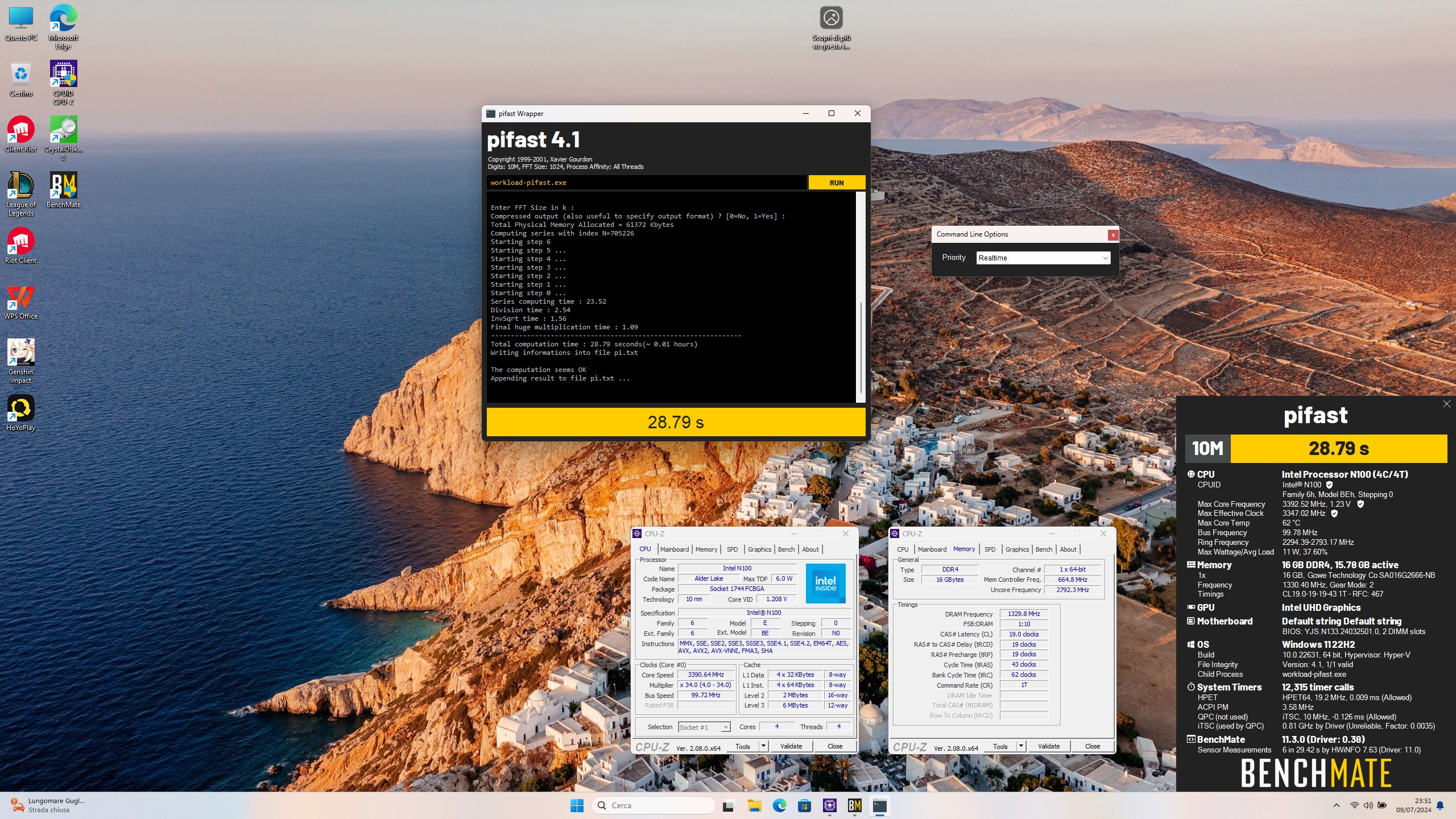Click Validate button in right CPU-Z

1049,746
